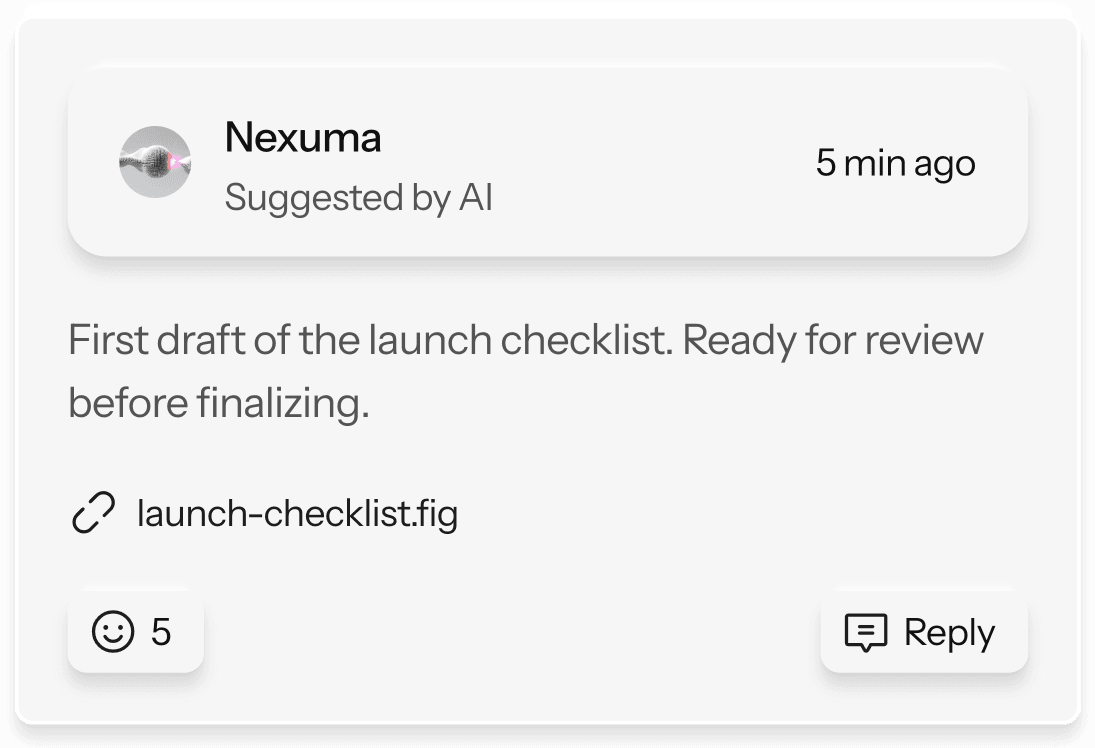Click the reactions pill in the bottom corner
Viewport: 1095px width, 748px height.
pos(134,632)
